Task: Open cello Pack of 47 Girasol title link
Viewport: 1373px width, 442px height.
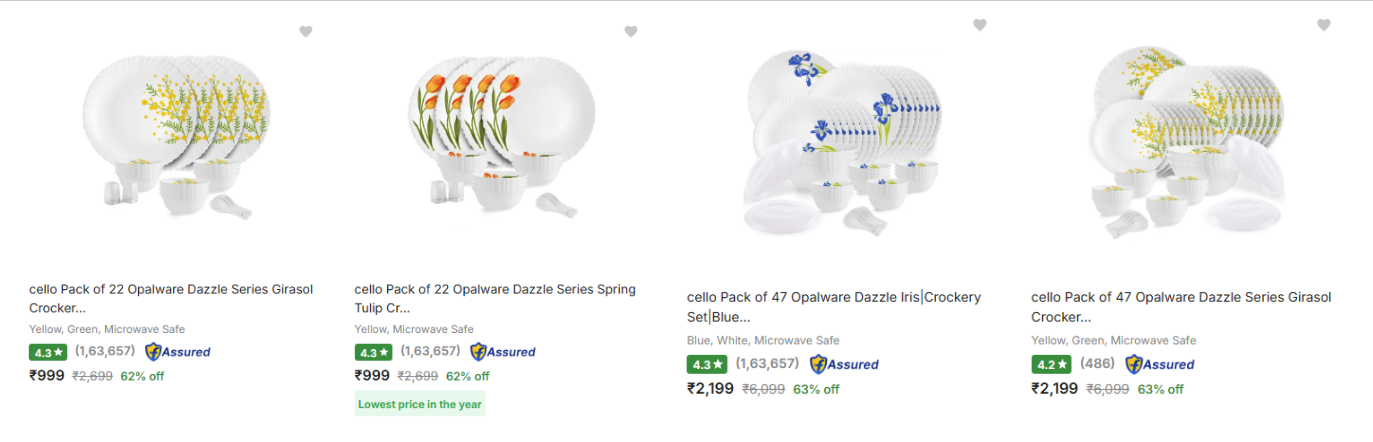Action: (x=1181, y=306)
